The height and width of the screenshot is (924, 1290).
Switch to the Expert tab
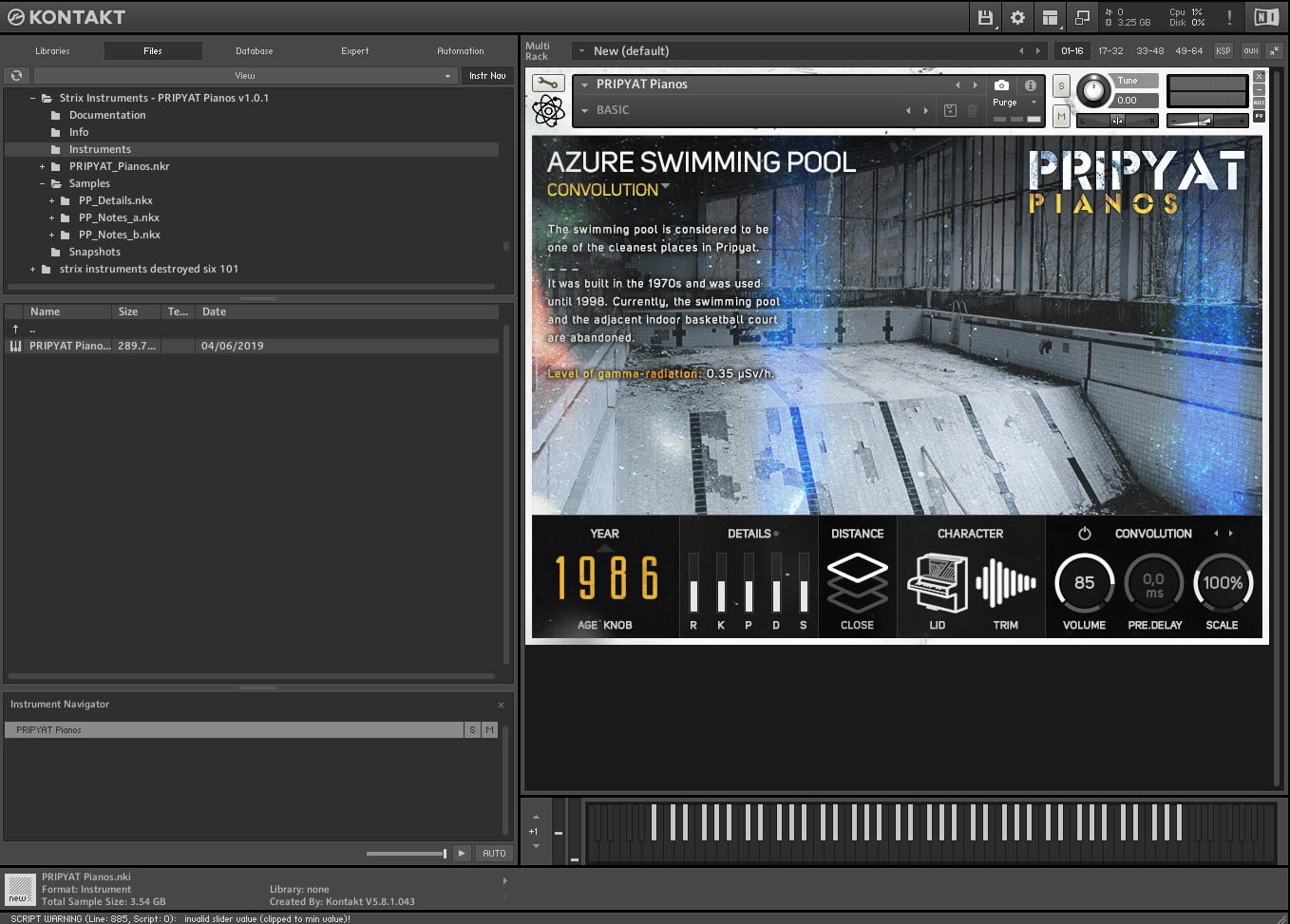pos(354,50)
